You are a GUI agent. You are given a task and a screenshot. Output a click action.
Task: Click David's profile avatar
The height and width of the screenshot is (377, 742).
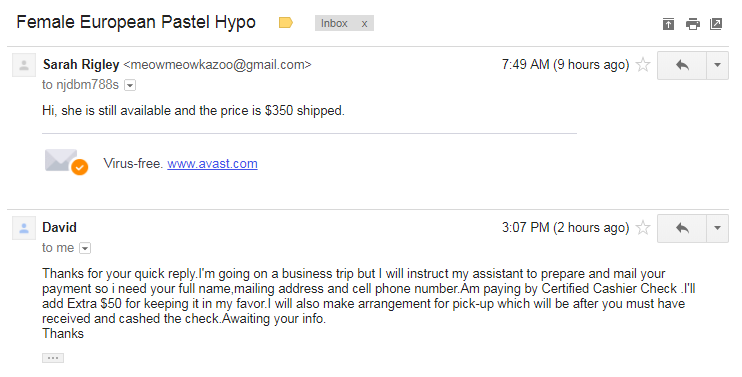[x=24, y=228]
